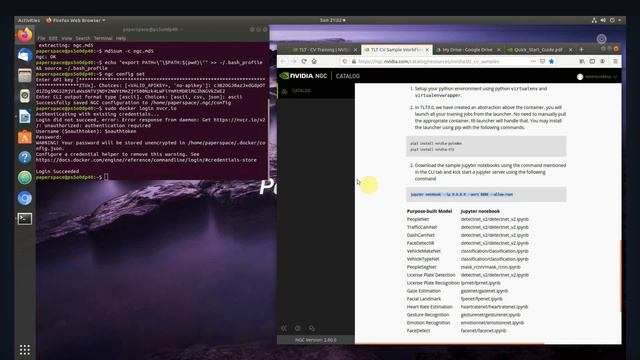Click CATALOG in the NGC header
This screenshot has height=360, width=640.
coord(348,76)
